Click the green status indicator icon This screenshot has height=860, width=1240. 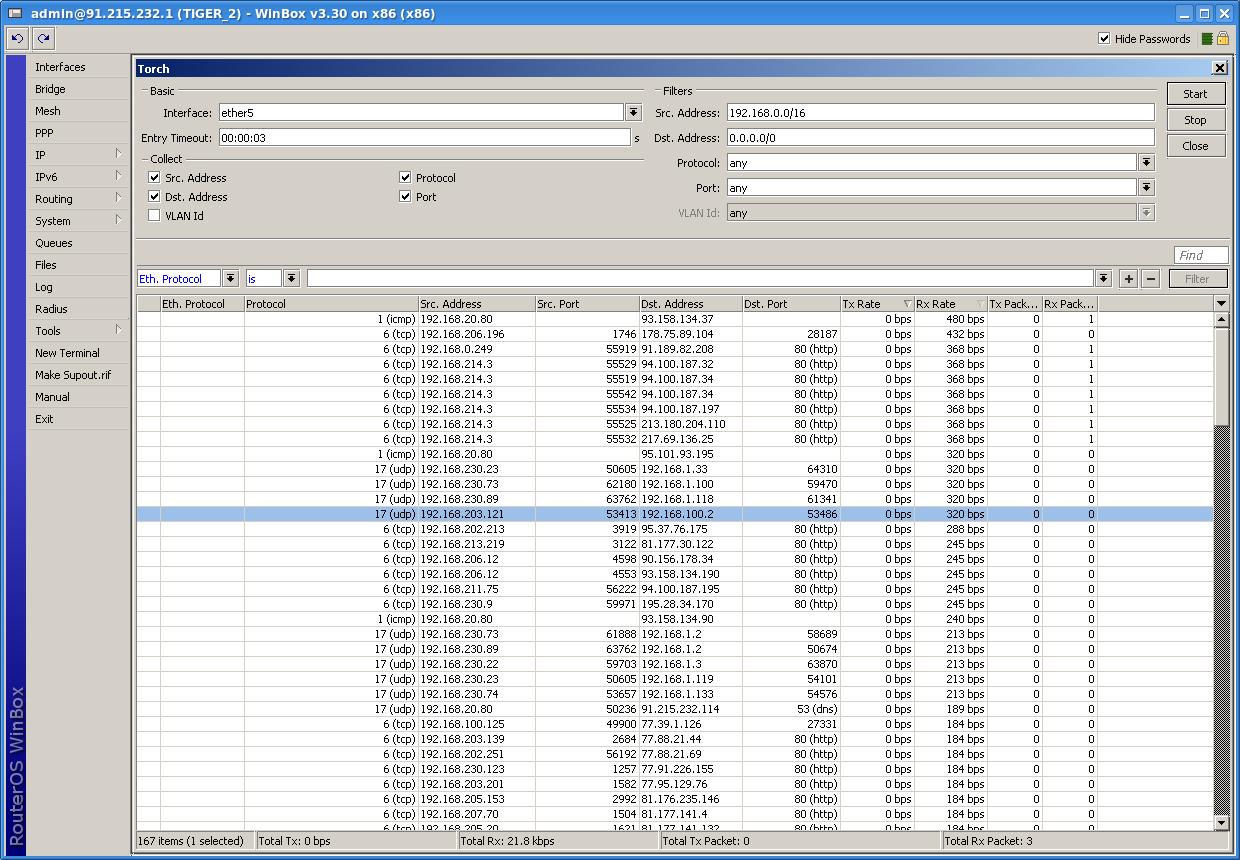tap(1206, 39)
